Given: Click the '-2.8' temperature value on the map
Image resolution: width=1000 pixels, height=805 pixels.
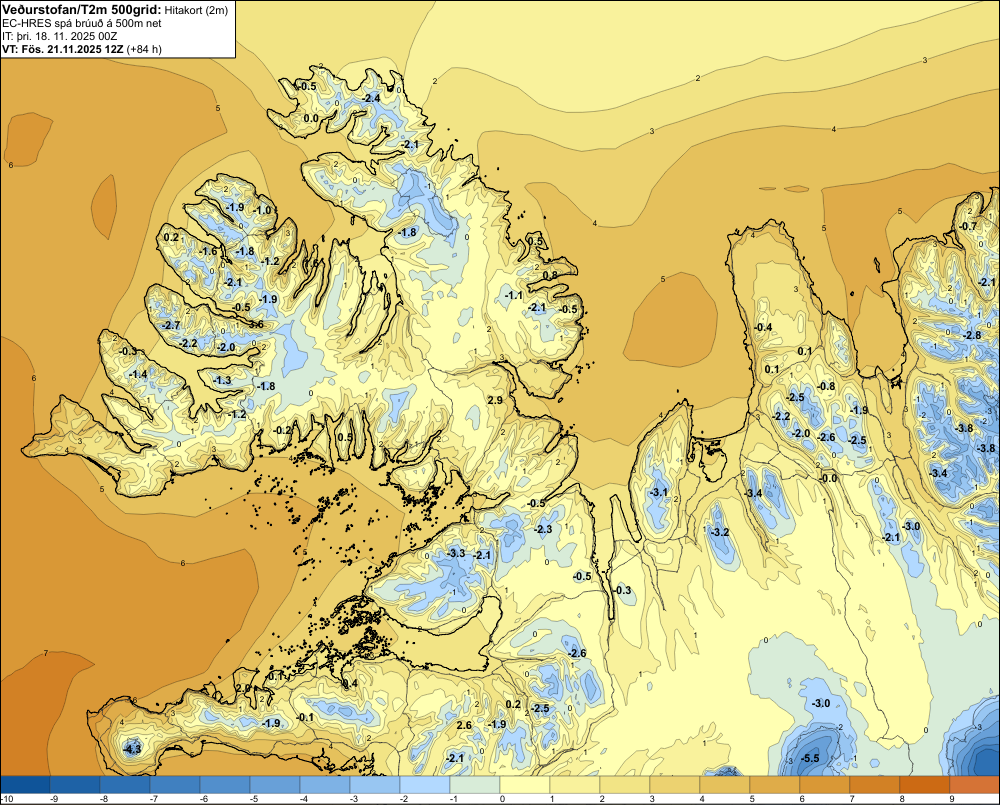Looking at the screenshot, I should 973,335.
